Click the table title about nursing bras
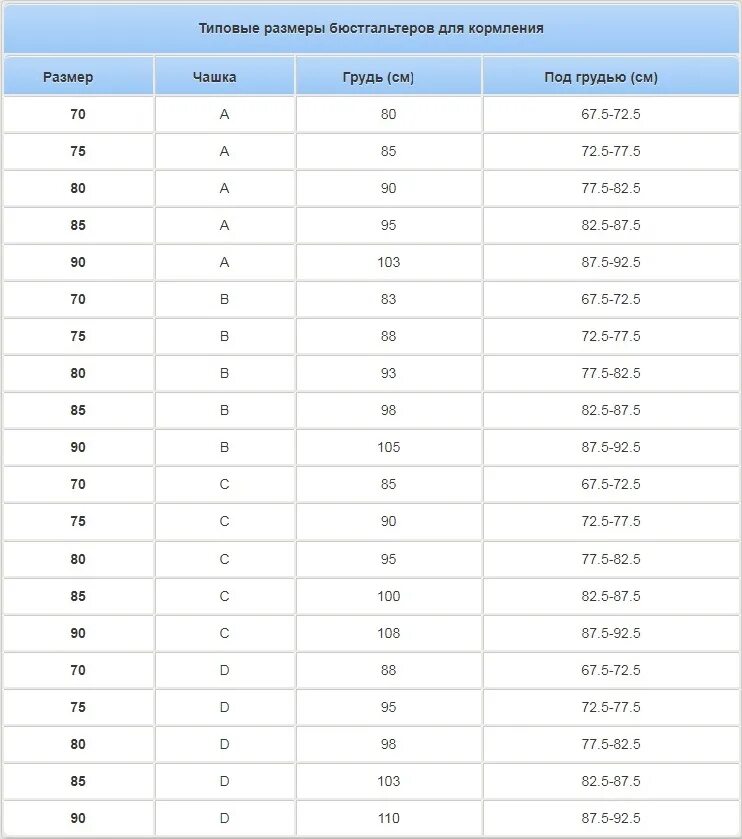Image resolution: width=742 pixels, height=839 pixels. 371,28
